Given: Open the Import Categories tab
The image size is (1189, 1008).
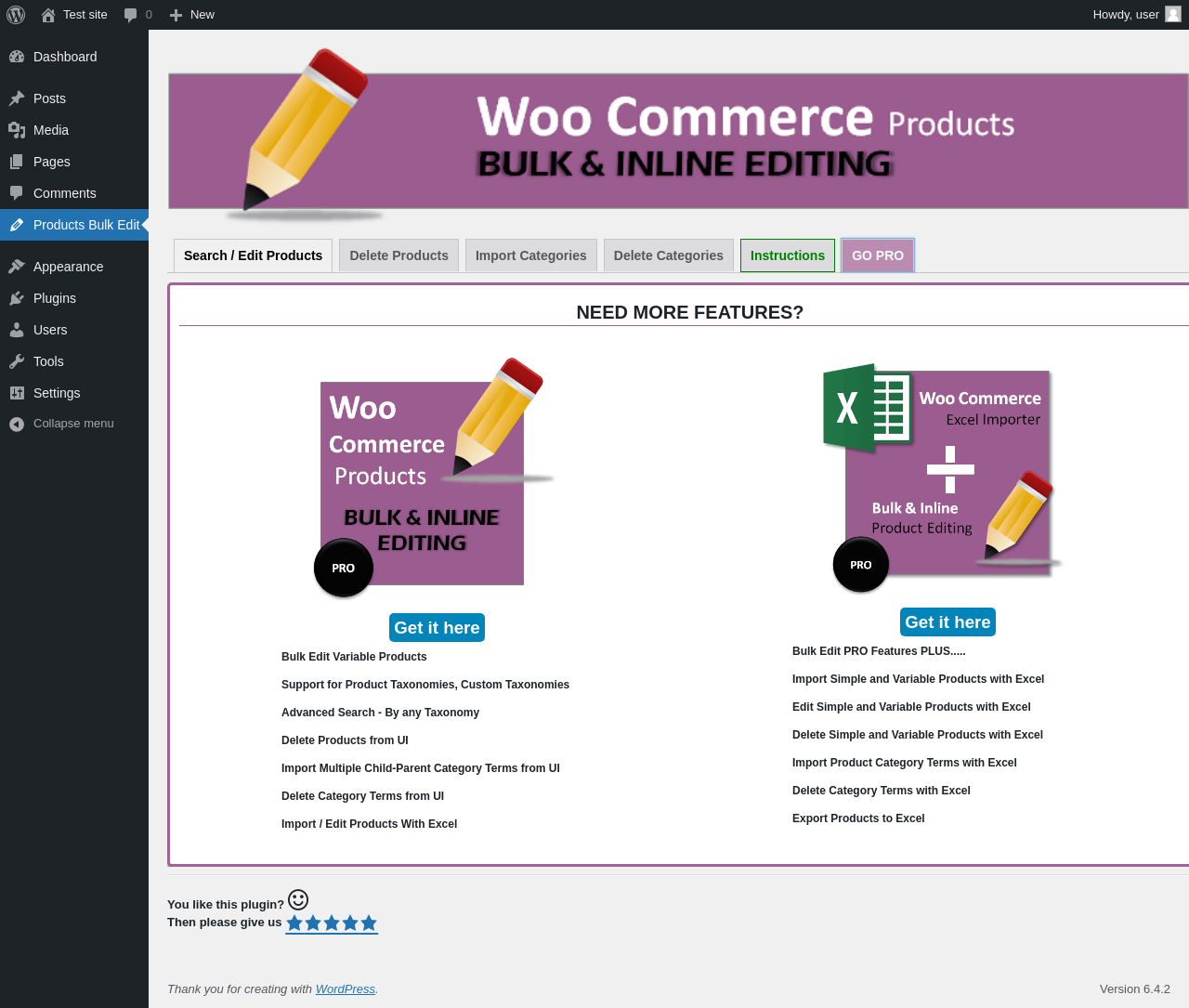Looking at the screenshot, I should [x=530, y=255].
